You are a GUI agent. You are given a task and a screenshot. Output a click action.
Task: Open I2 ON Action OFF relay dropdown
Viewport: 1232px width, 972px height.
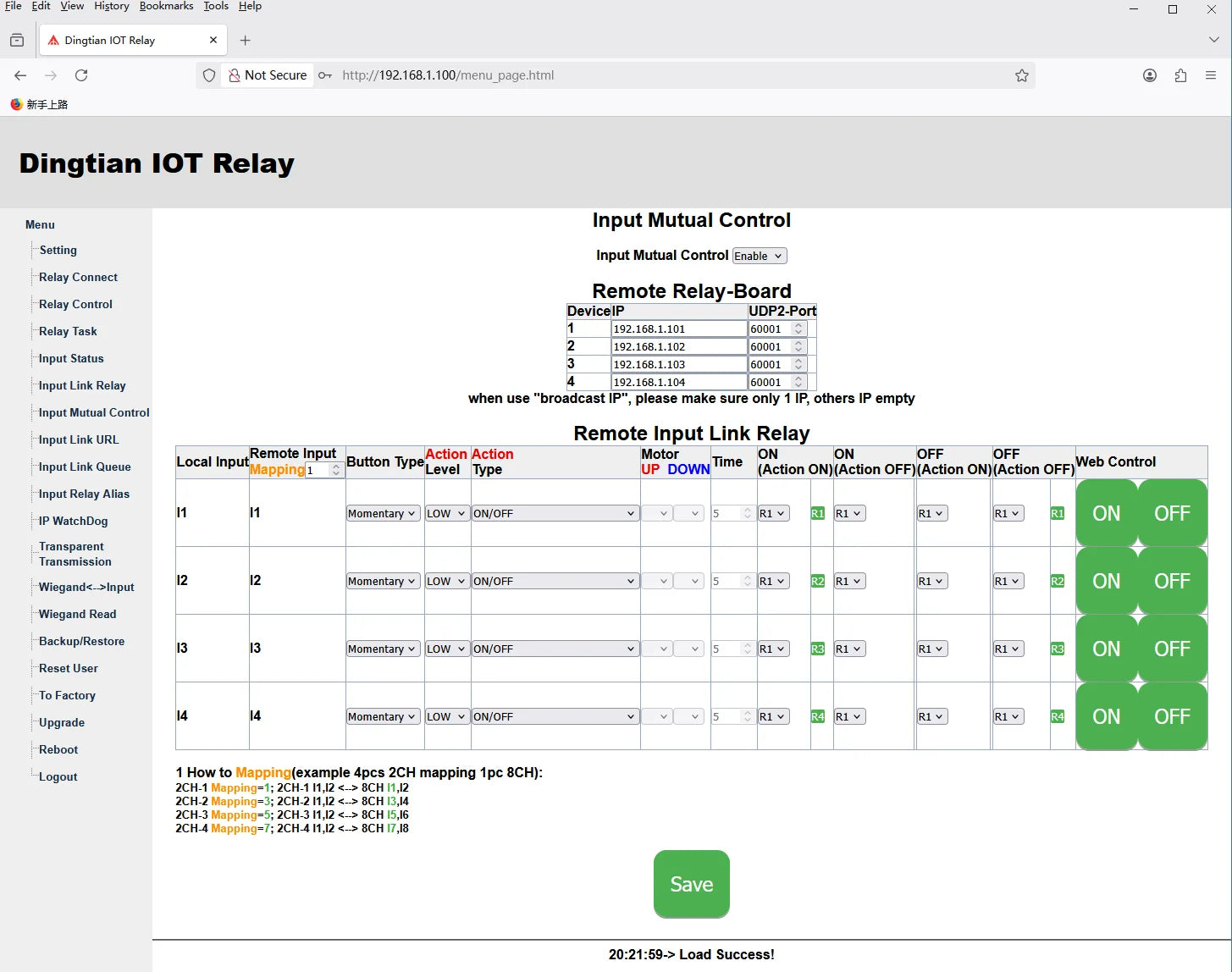pos(849,581)
